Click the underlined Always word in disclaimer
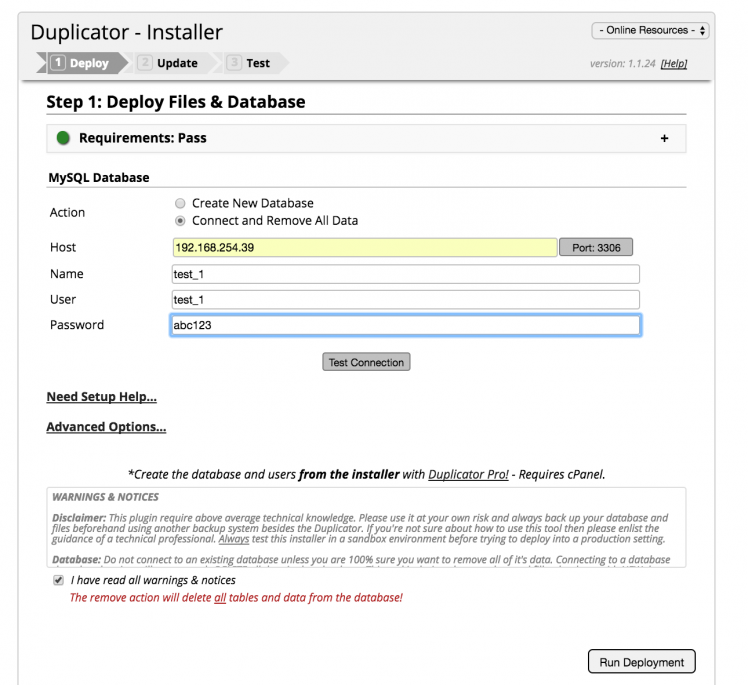This screenshot has height=685, width=748. point(234,539)
